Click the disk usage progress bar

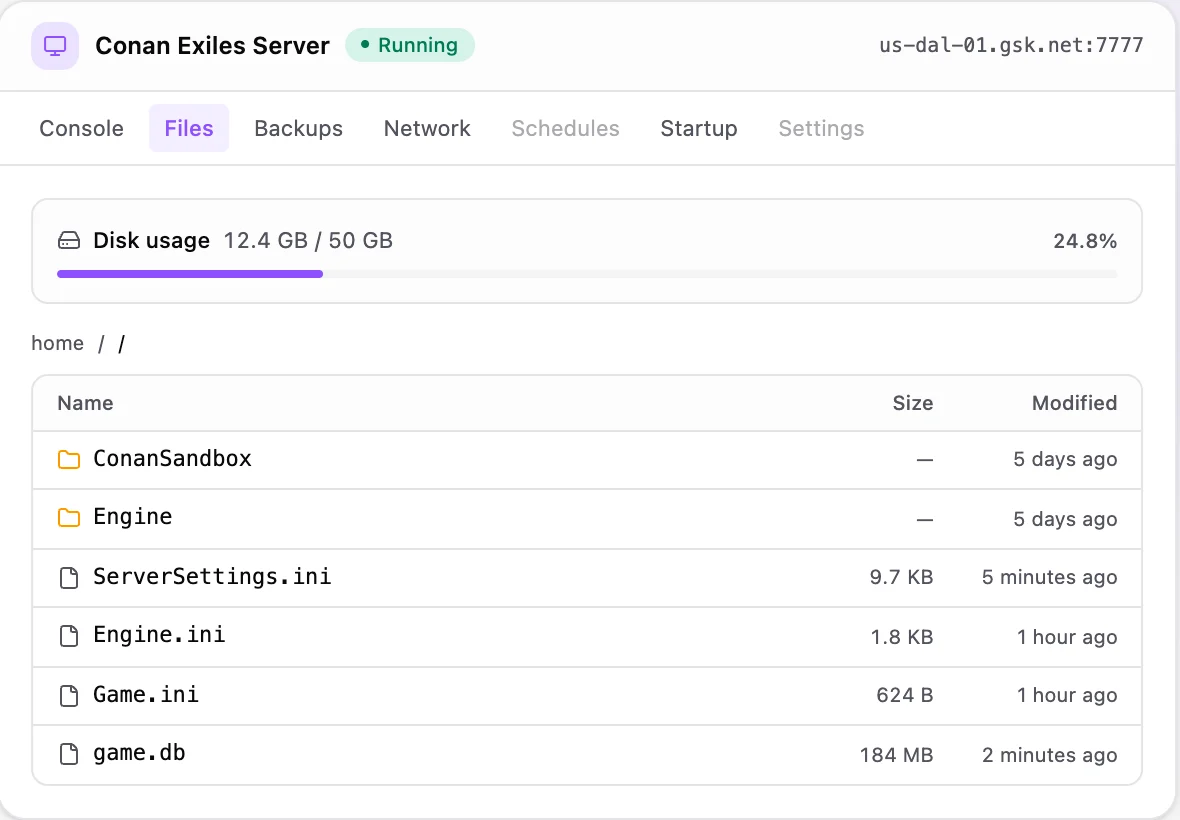point(587,274)
